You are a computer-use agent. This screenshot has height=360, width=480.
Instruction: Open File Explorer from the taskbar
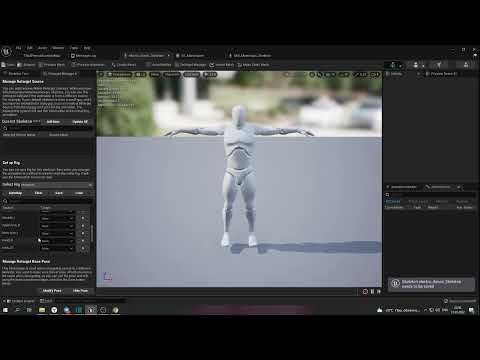[42, 310]
